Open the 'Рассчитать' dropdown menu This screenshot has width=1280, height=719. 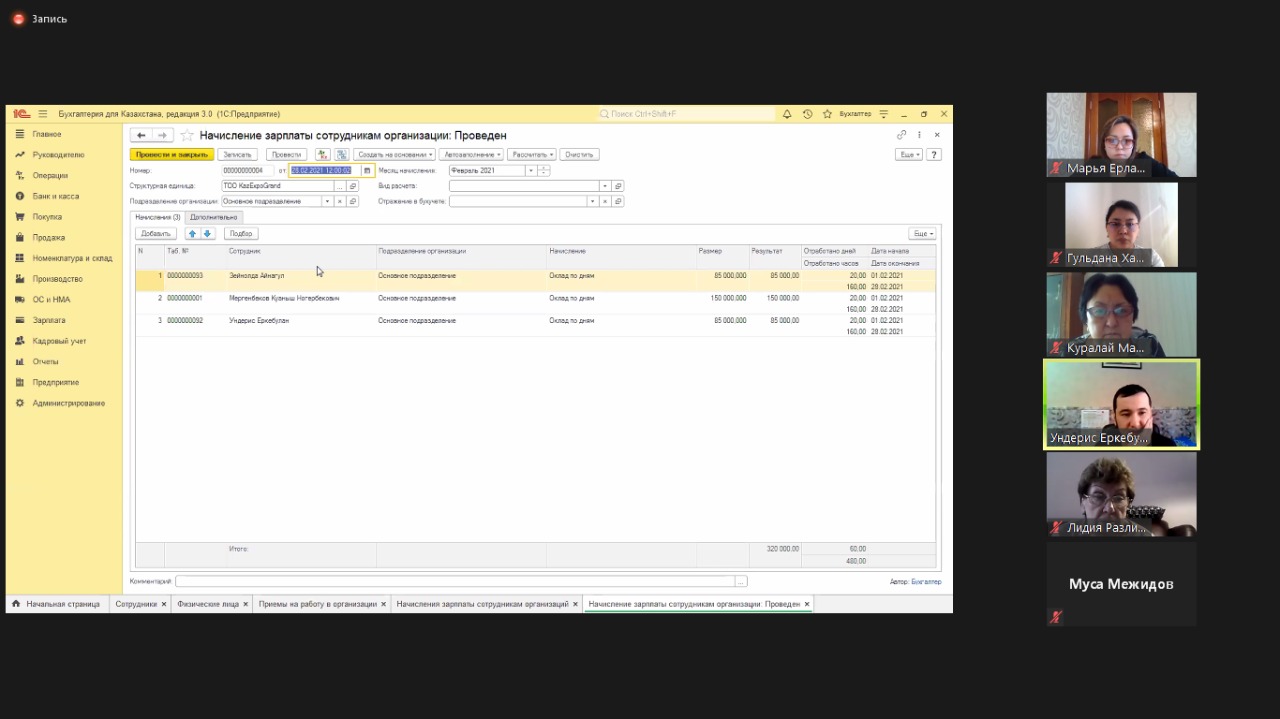(531, 155)
